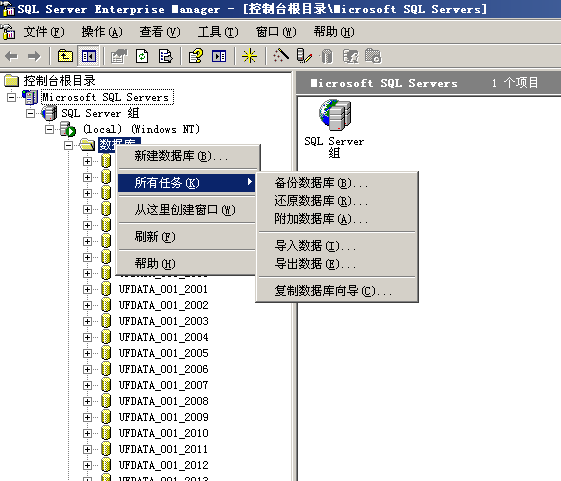The image size is (561, 481).
Task: Click database icon beside UFDATA_001_2005
Action: point(106,353)
